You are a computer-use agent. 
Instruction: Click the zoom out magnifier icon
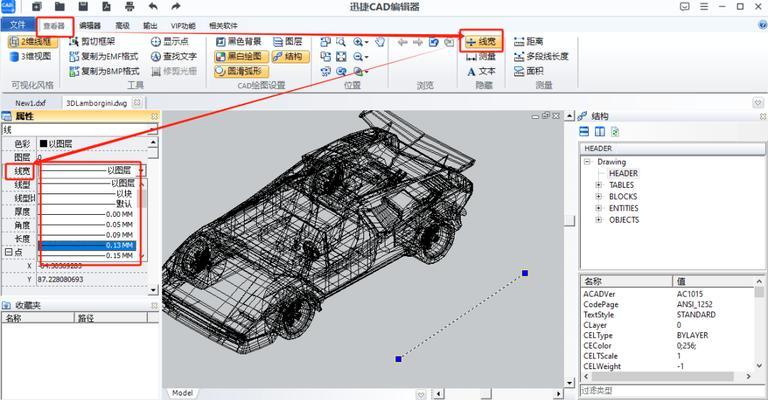point(358,57)
